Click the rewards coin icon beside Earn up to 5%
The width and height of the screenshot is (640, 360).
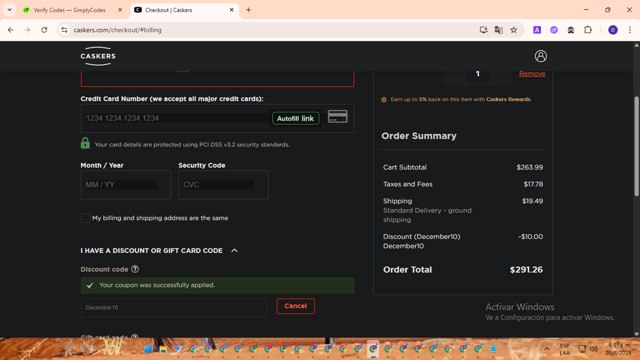[384, 100]
